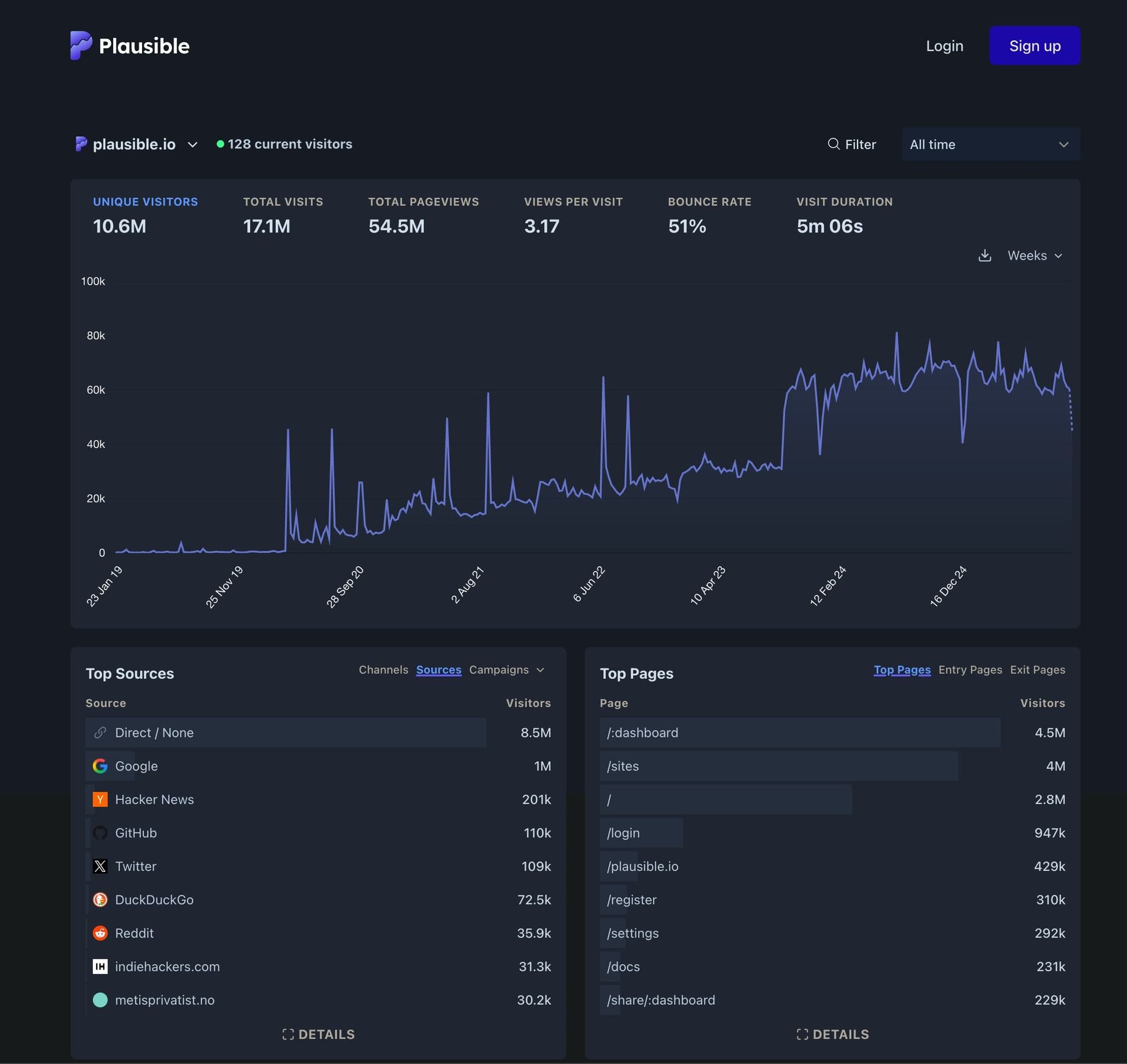Expand the plausible.io site switcher
This screenshot has width=1127, height=1064.
(x=137, y=144)
